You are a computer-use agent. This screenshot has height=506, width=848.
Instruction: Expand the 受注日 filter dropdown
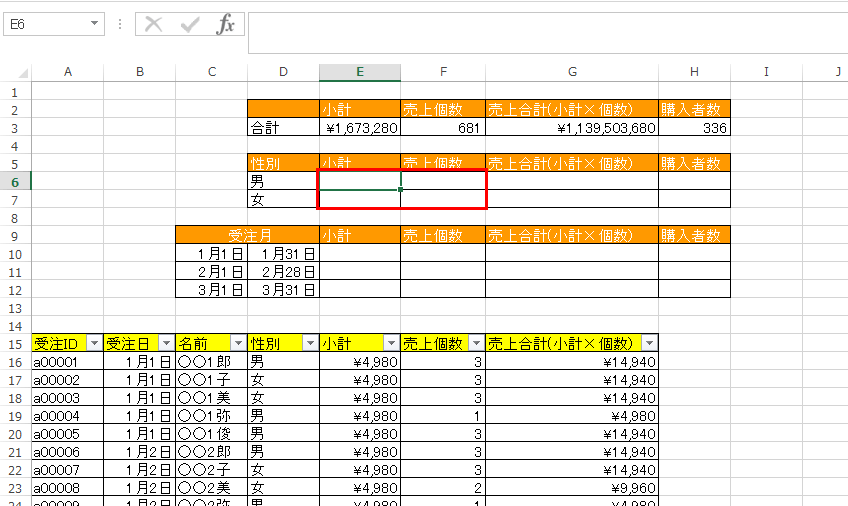pos(166,343)
